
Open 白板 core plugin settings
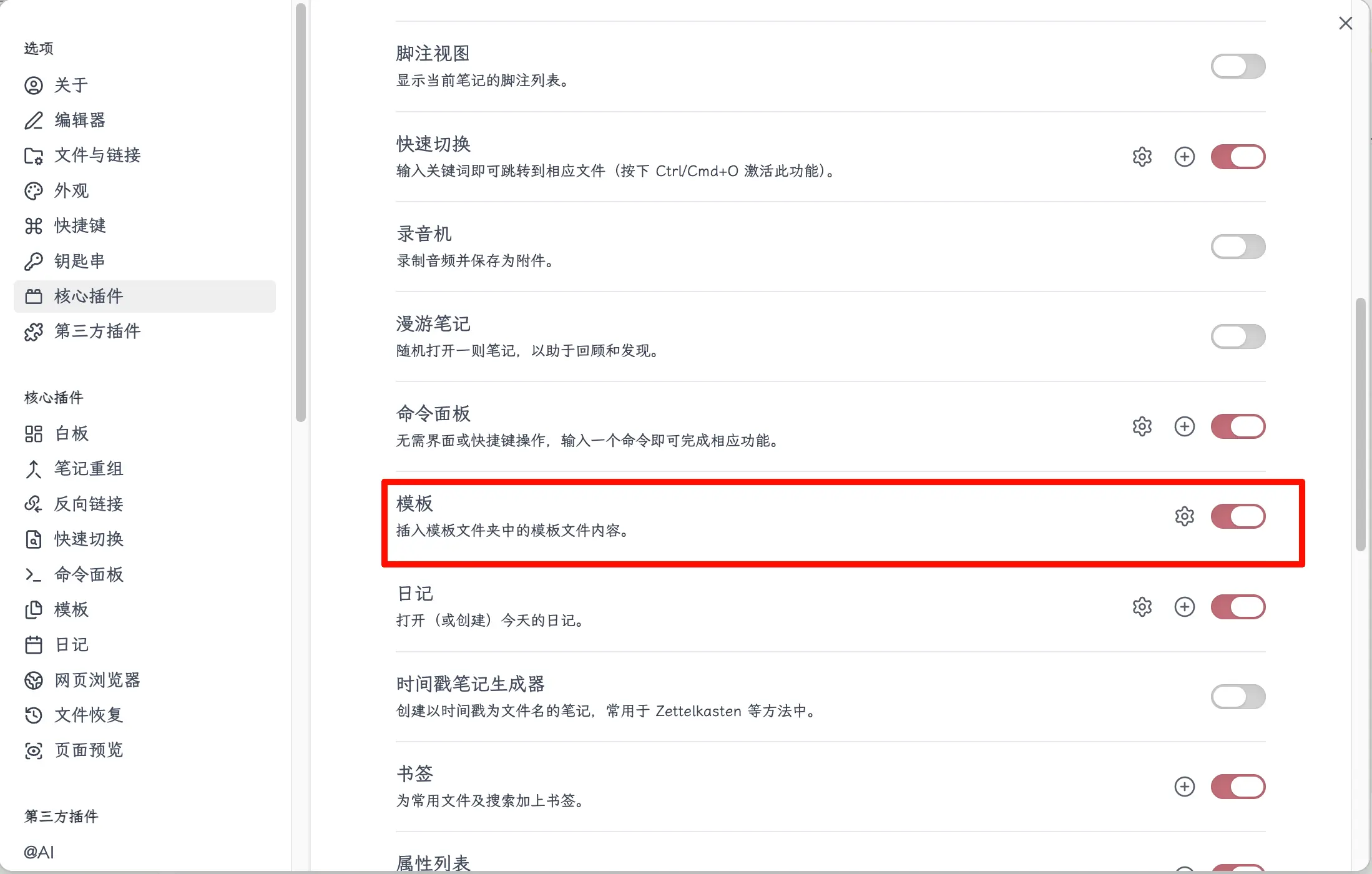[x=71, y=433]
